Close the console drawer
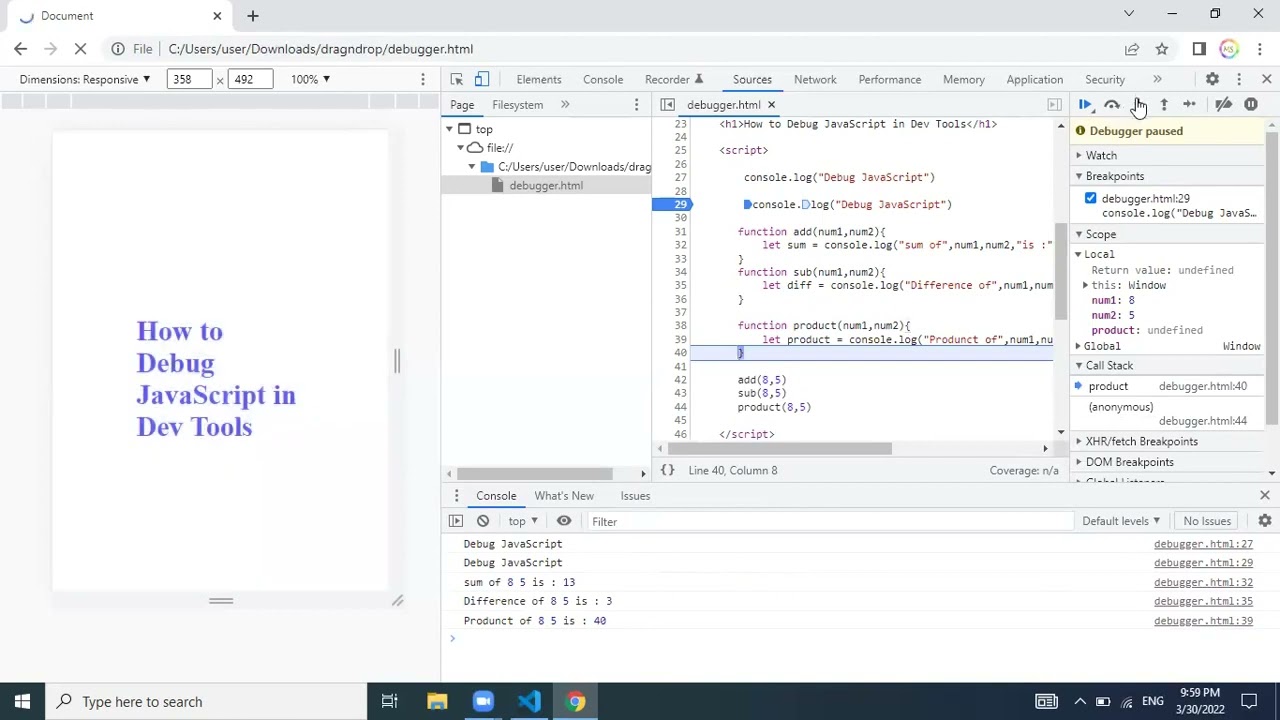1280x720 pixels. (1265, 496)
